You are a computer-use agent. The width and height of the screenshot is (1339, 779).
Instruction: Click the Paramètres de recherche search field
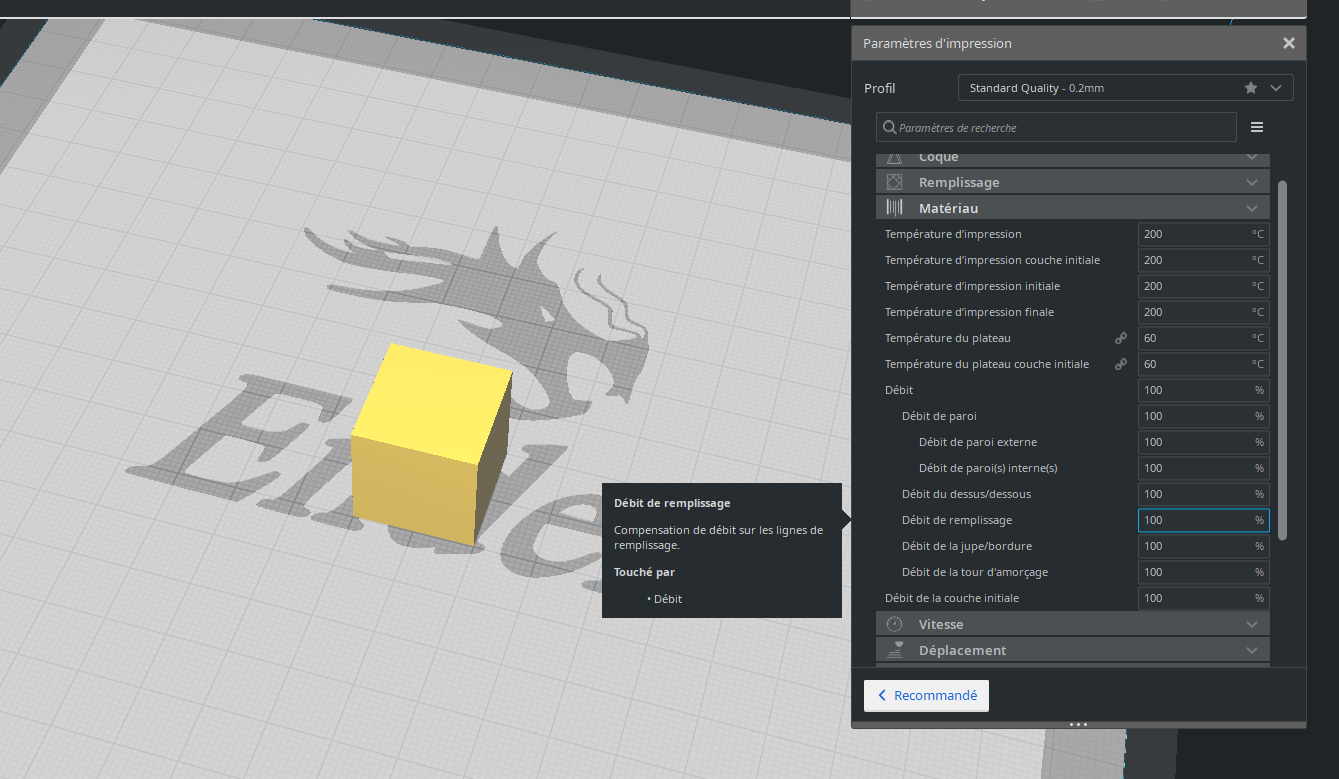(x=1060, y=128)
